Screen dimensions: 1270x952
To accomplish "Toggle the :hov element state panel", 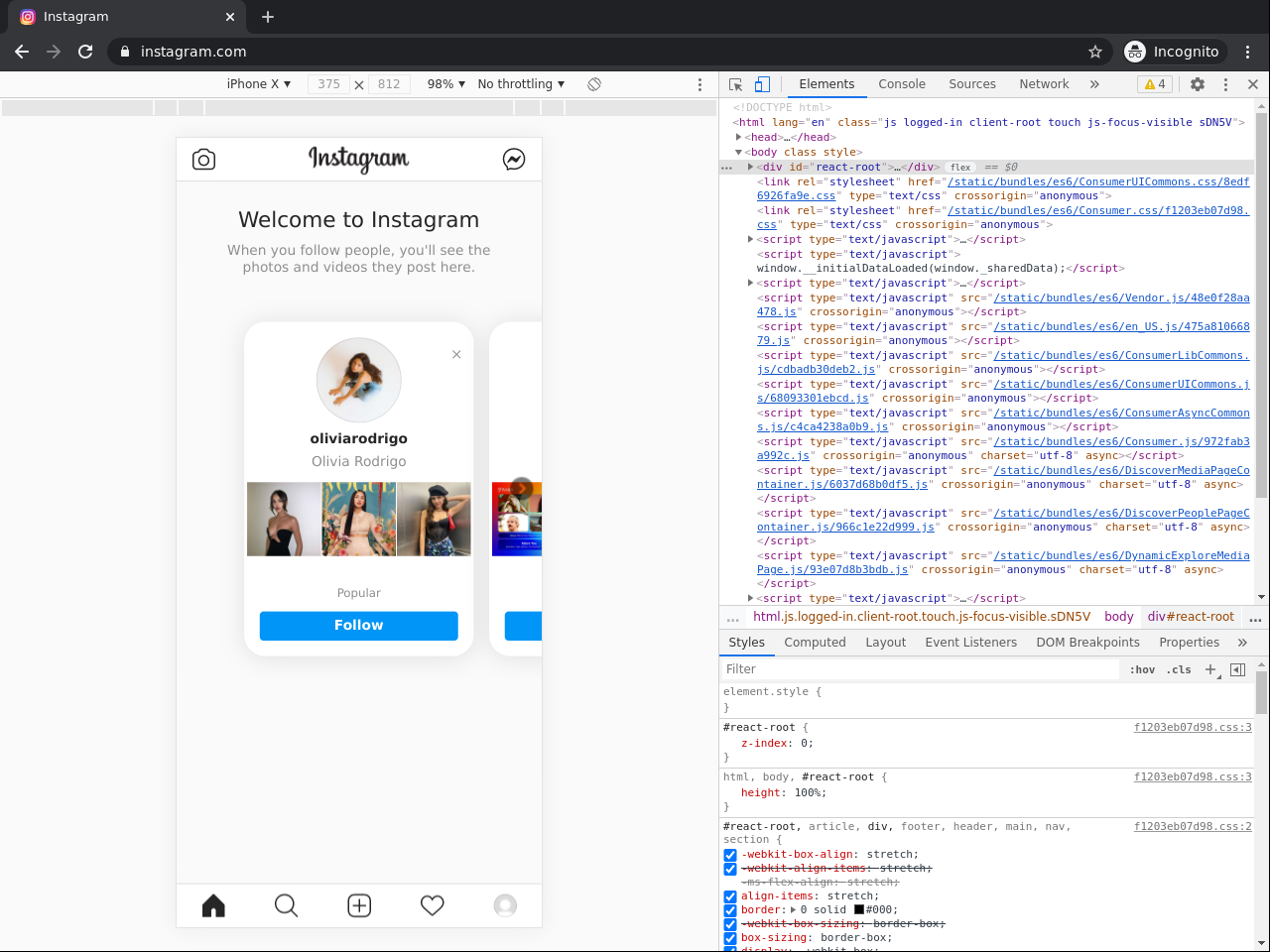I will 1142,670.
